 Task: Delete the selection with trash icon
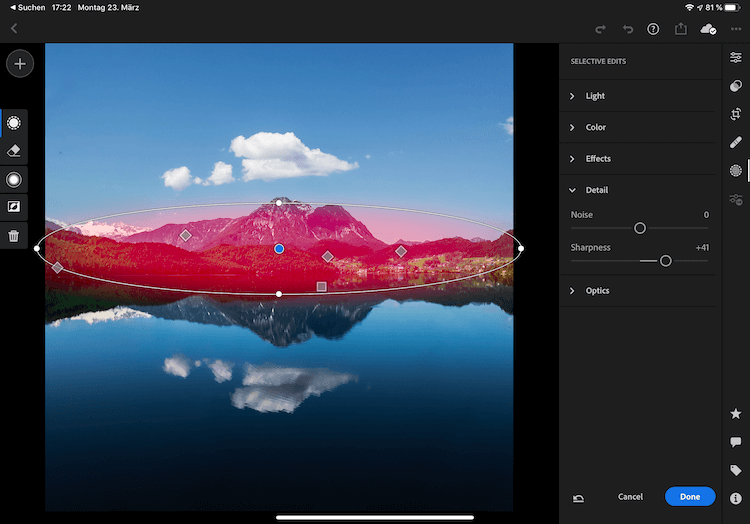pos(14,236)
